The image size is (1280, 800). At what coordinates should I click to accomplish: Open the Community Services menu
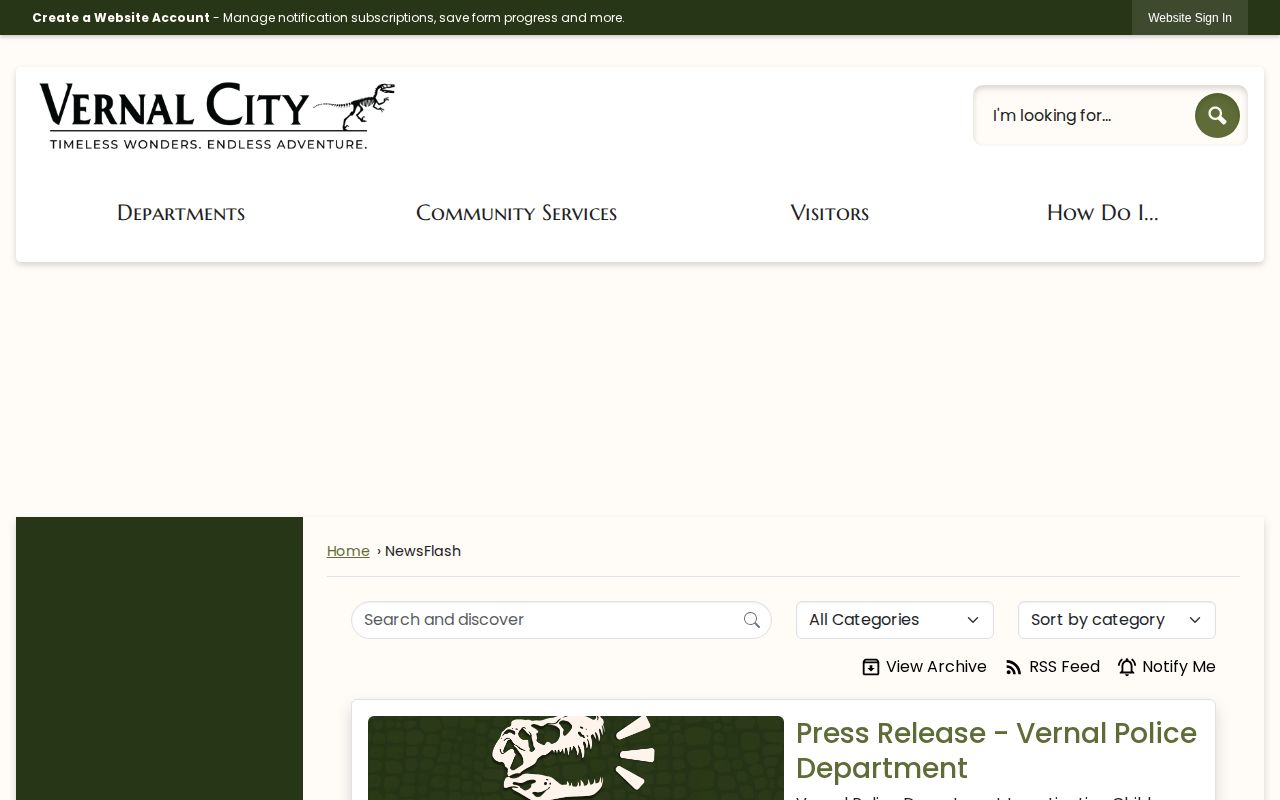[x=516, y=213]
